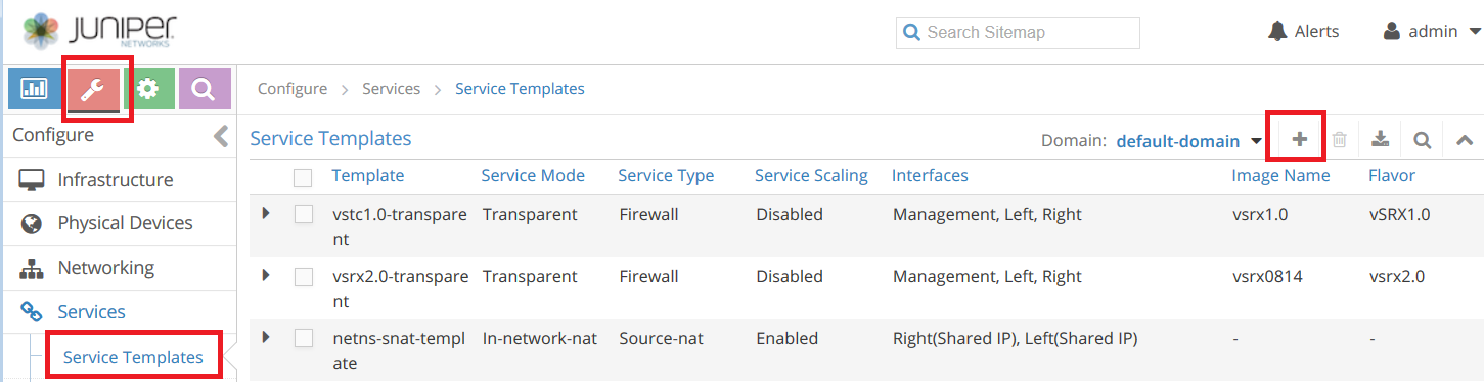Click netns-snat-template name
The image size is (1484, 382).
click(399, 351)
